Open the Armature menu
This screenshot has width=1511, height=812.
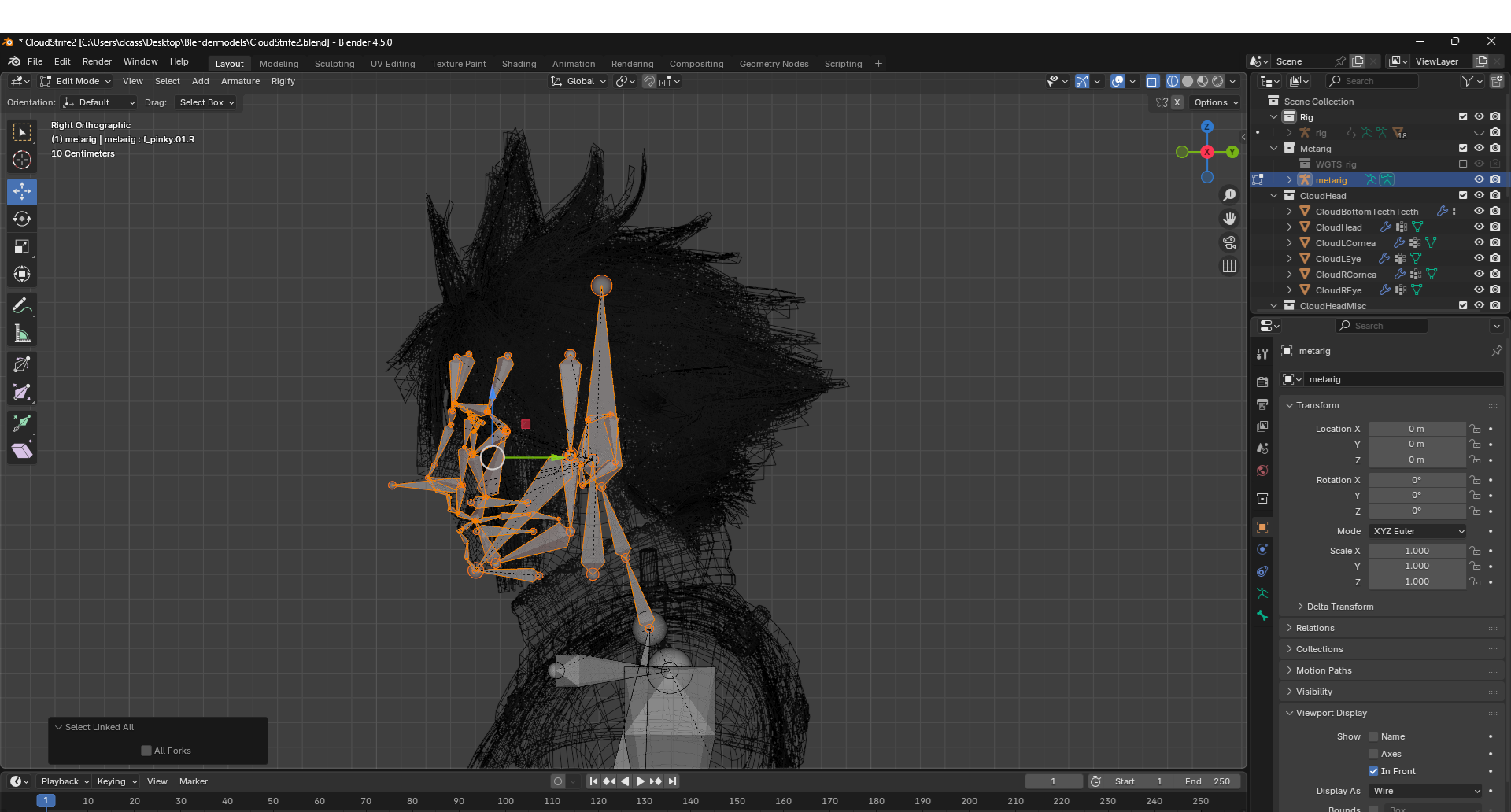pos(240,81)
